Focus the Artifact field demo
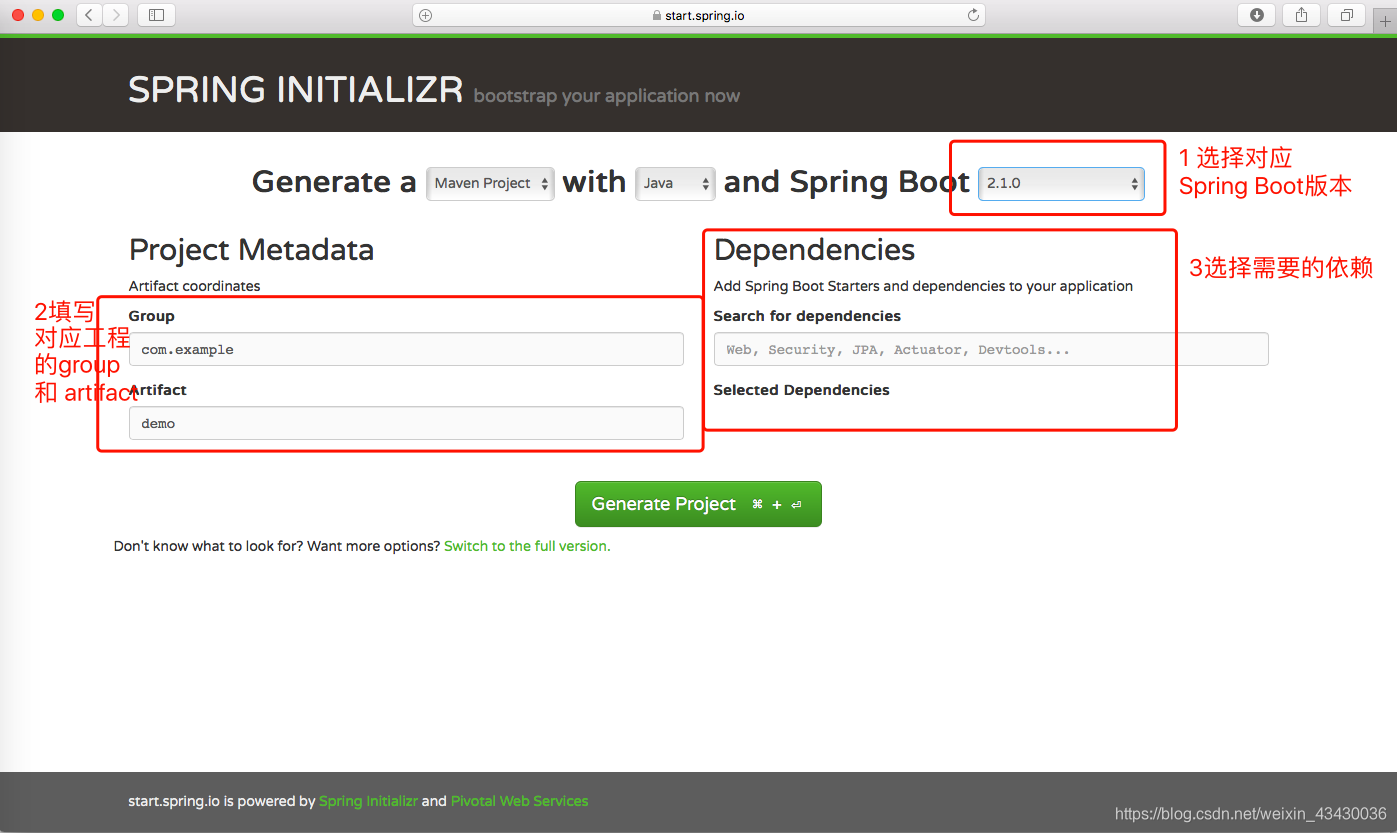Screen dimensions: 1397x833 coord(406,423)
